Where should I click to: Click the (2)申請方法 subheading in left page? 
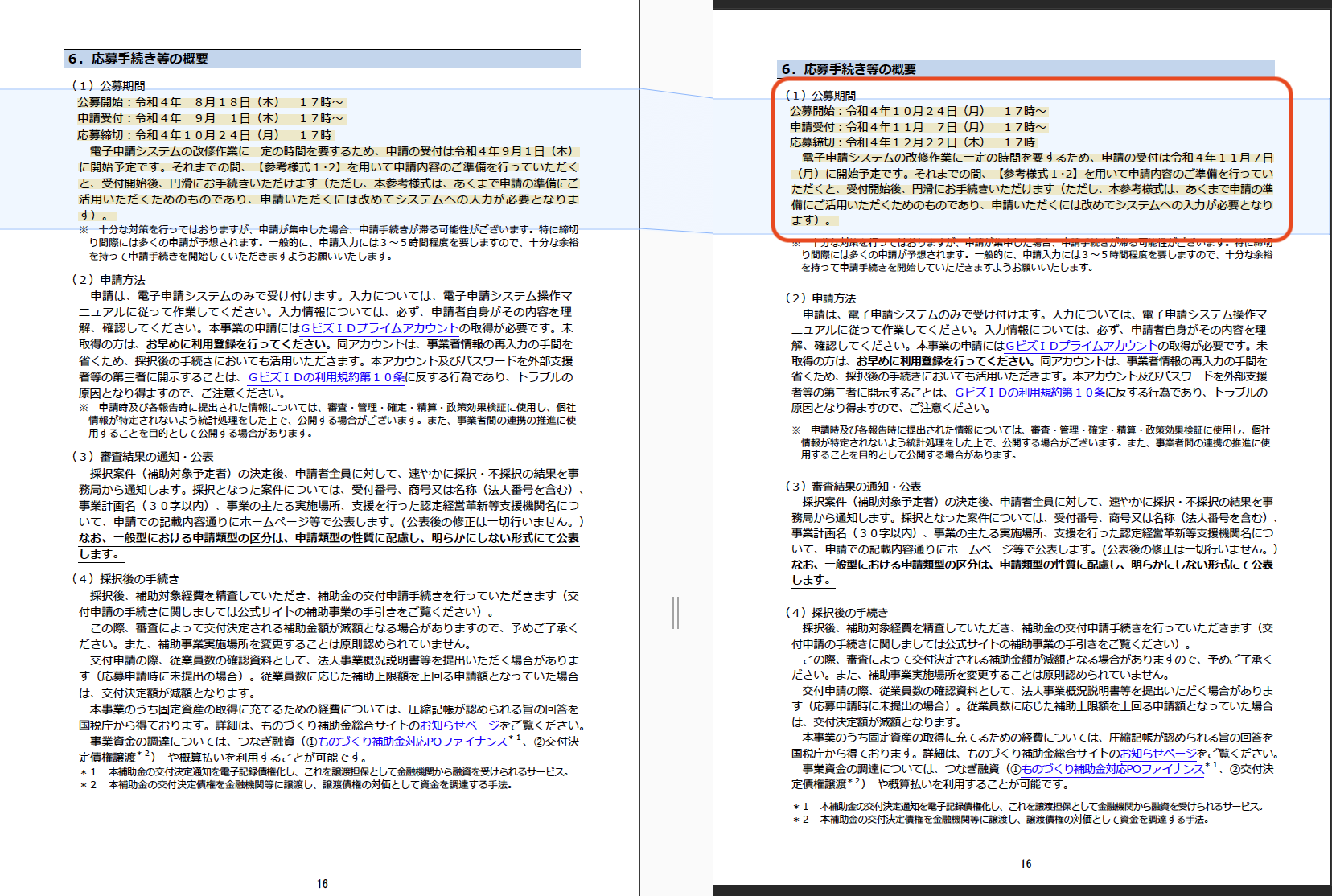point(109,280)
